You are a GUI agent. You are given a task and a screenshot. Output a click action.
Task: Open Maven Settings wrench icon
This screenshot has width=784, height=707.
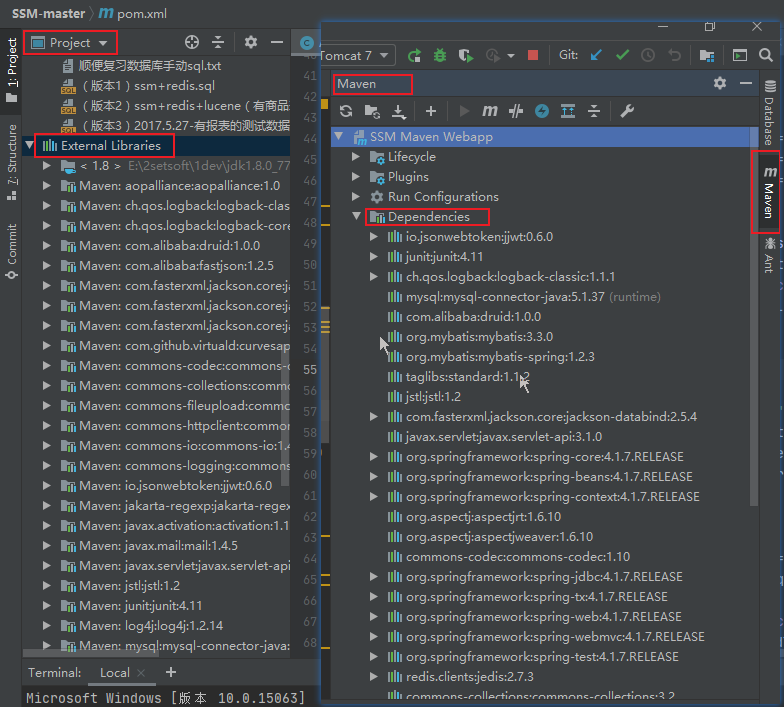(628, 111)
